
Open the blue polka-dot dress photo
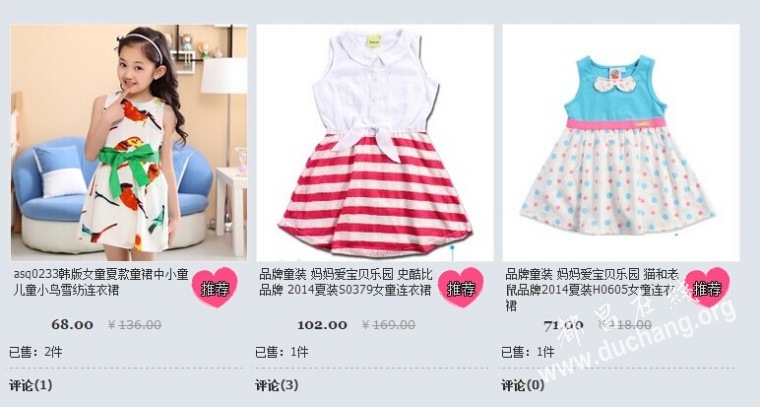pyautogui.click(x=621, y=143)
